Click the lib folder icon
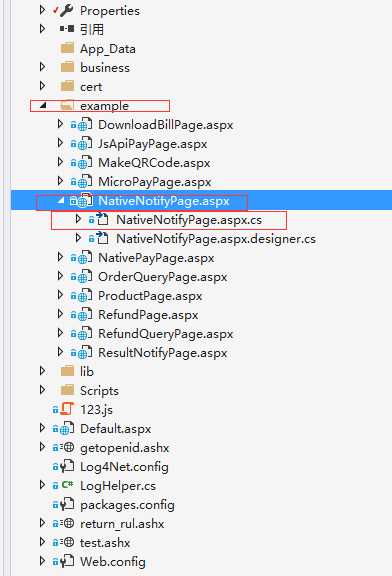 pos(67,371)
